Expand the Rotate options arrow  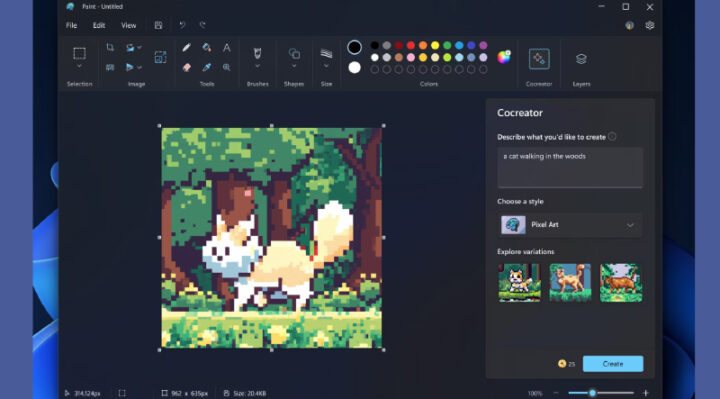pos(140,47)
